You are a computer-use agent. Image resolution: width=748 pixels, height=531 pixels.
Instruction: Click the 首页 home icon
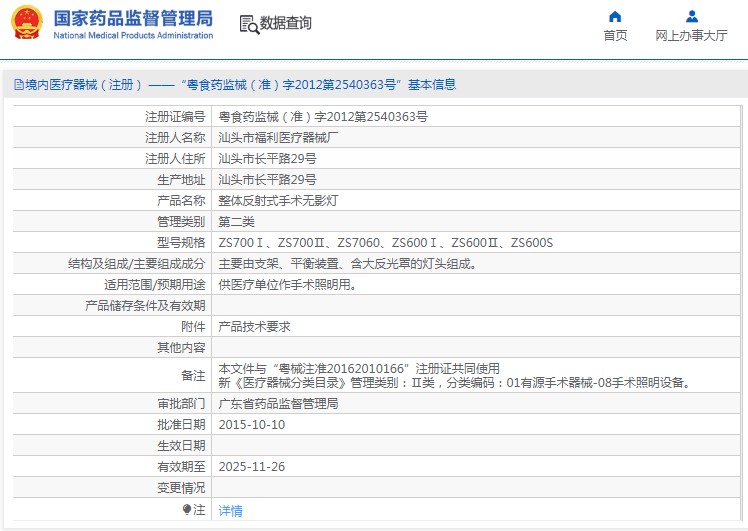click(615, 17)
